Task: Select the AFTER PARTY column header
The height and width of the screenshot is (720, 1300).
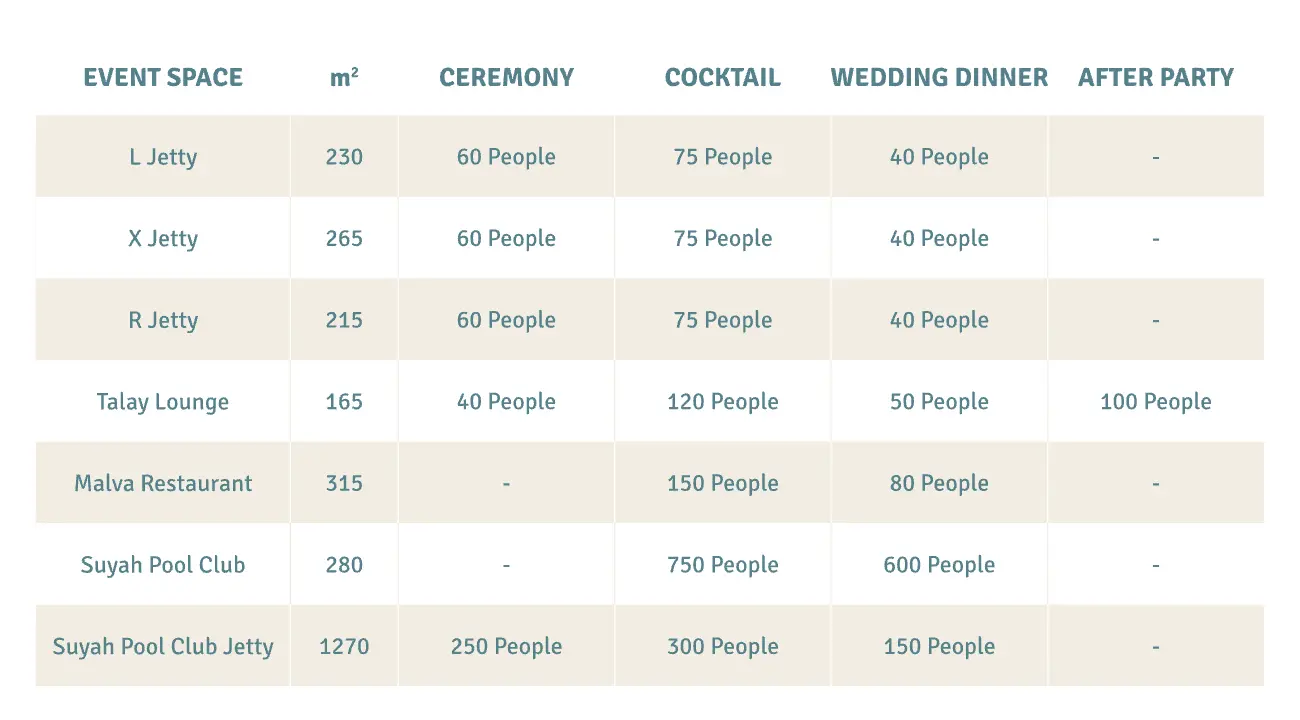Action: pos(1156,78)
